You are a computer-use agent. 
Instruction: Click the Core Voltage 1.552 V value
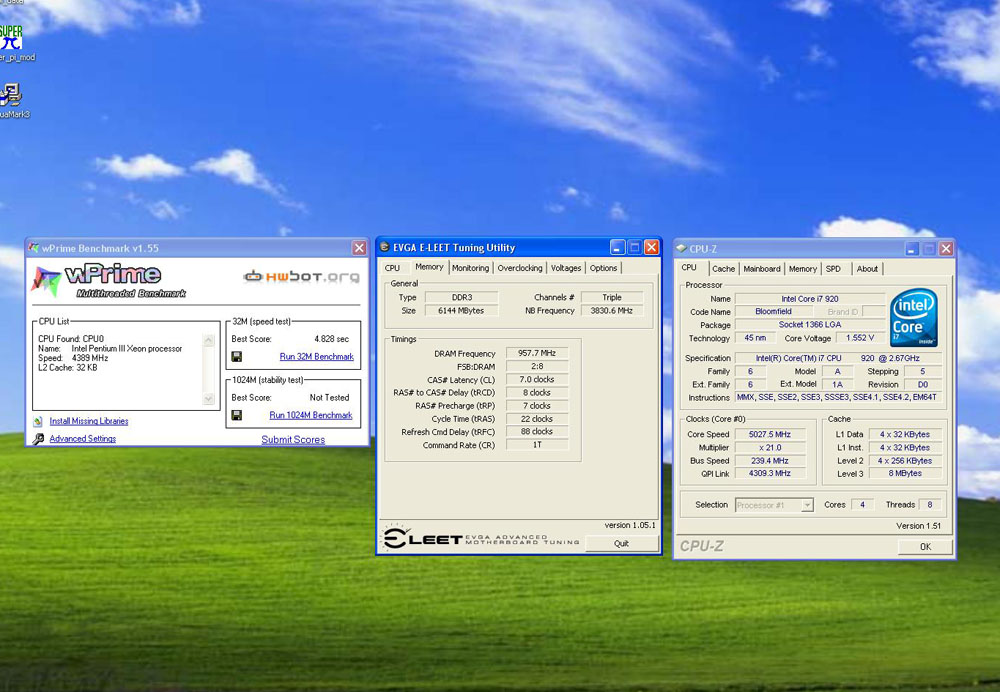tap(860, 338)
